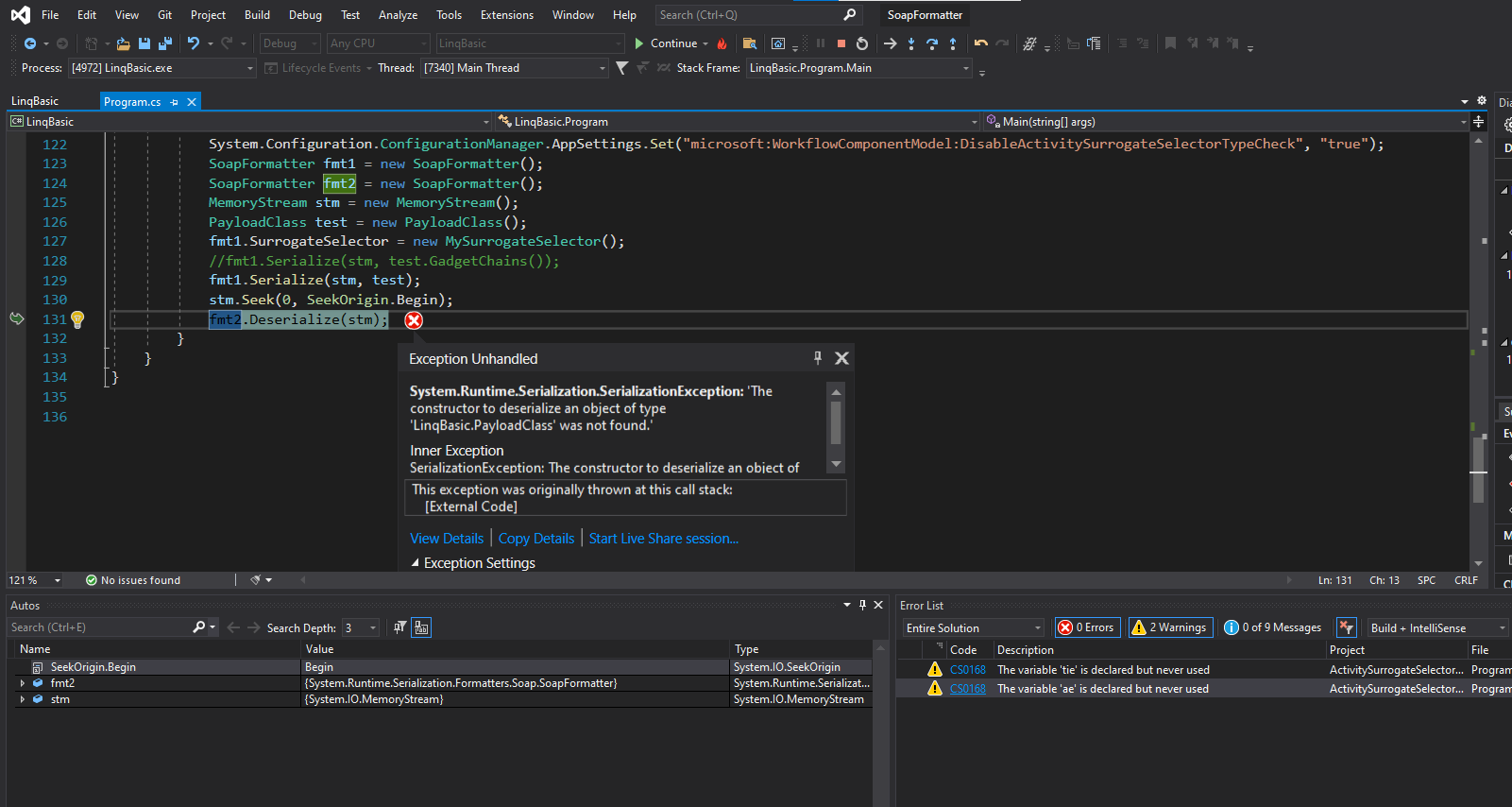Click the Autos Search input field
Screen dimensions: 1512x807
click(x=99, y=627)
